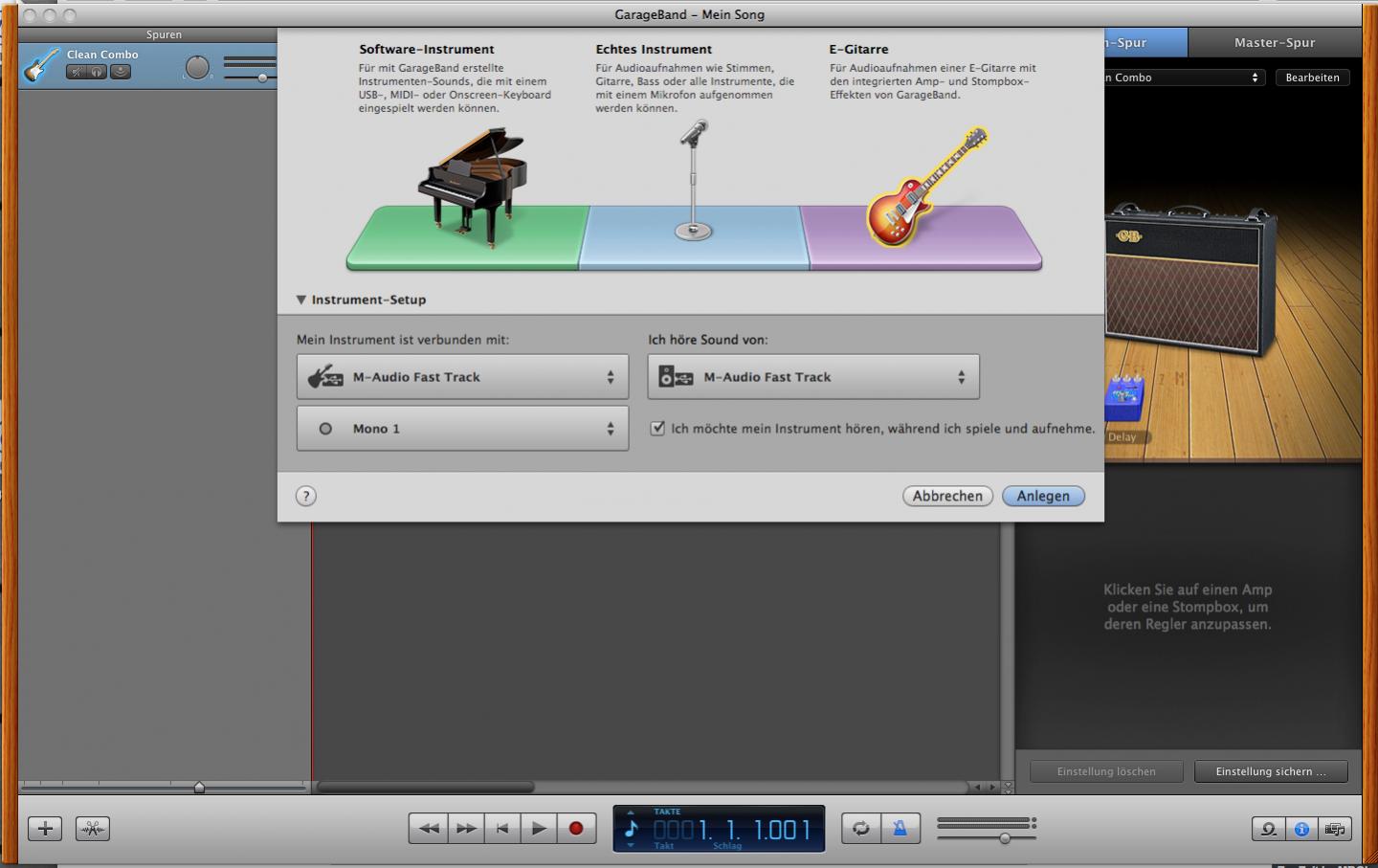Solo the Clean Combo track with headphones
Viewport: 1378px width, 868px height.
pyautogui.click(x=97, y=72)
